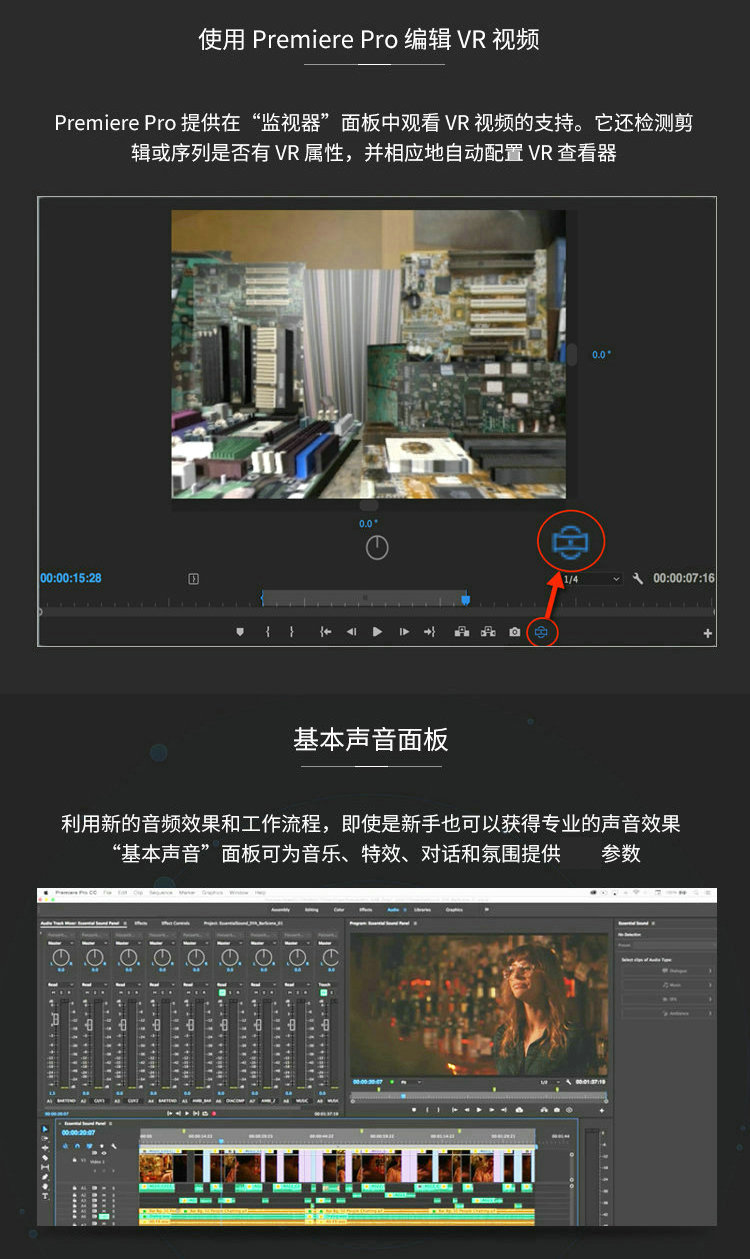Click the circuit board VR video frame
This screenshot has width=750, height=1259.
(368, 354)
